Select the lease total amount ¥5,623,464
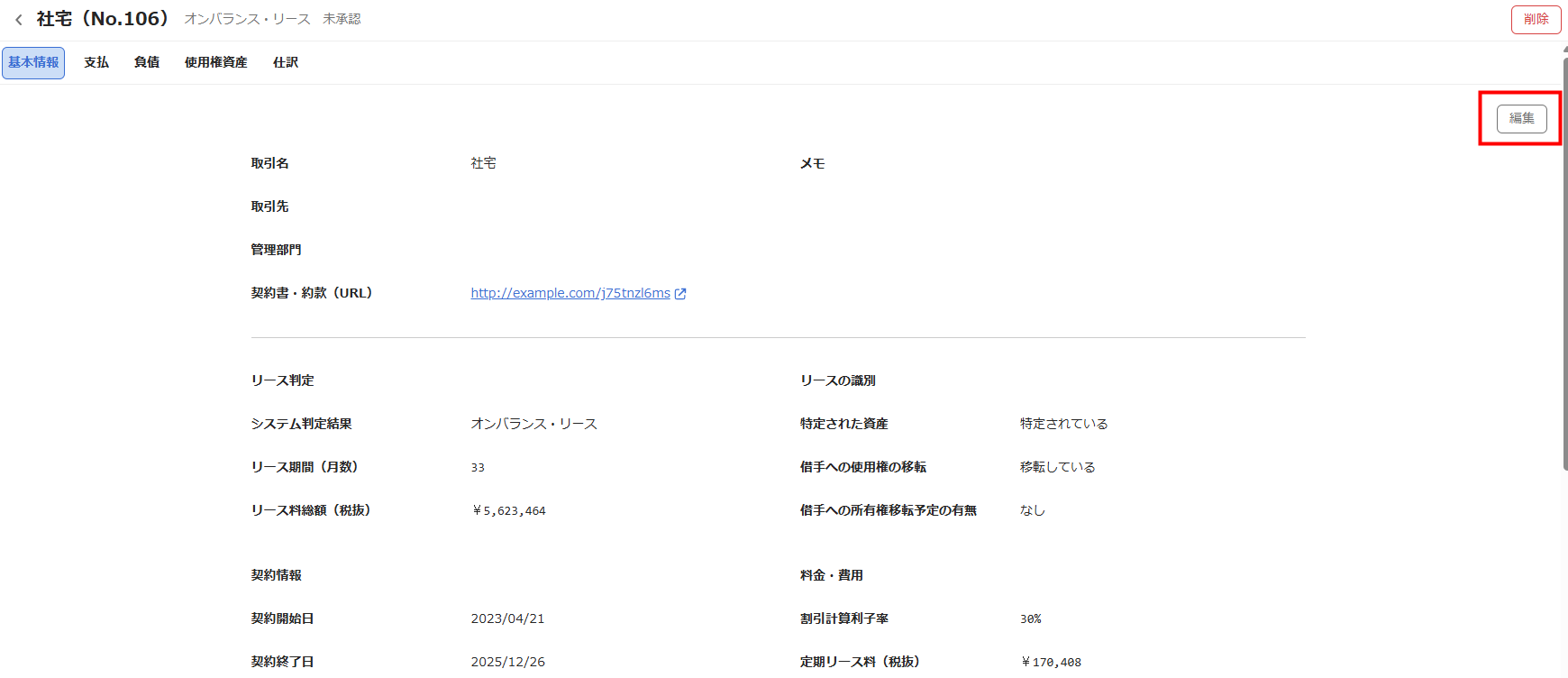 (508, 511)
